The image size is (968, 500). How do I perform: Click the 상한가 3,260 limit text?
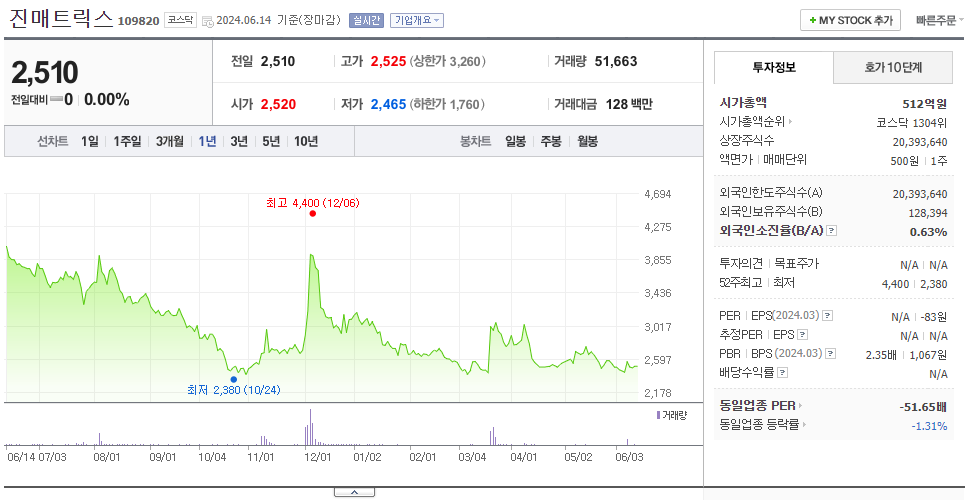[448, 61]
